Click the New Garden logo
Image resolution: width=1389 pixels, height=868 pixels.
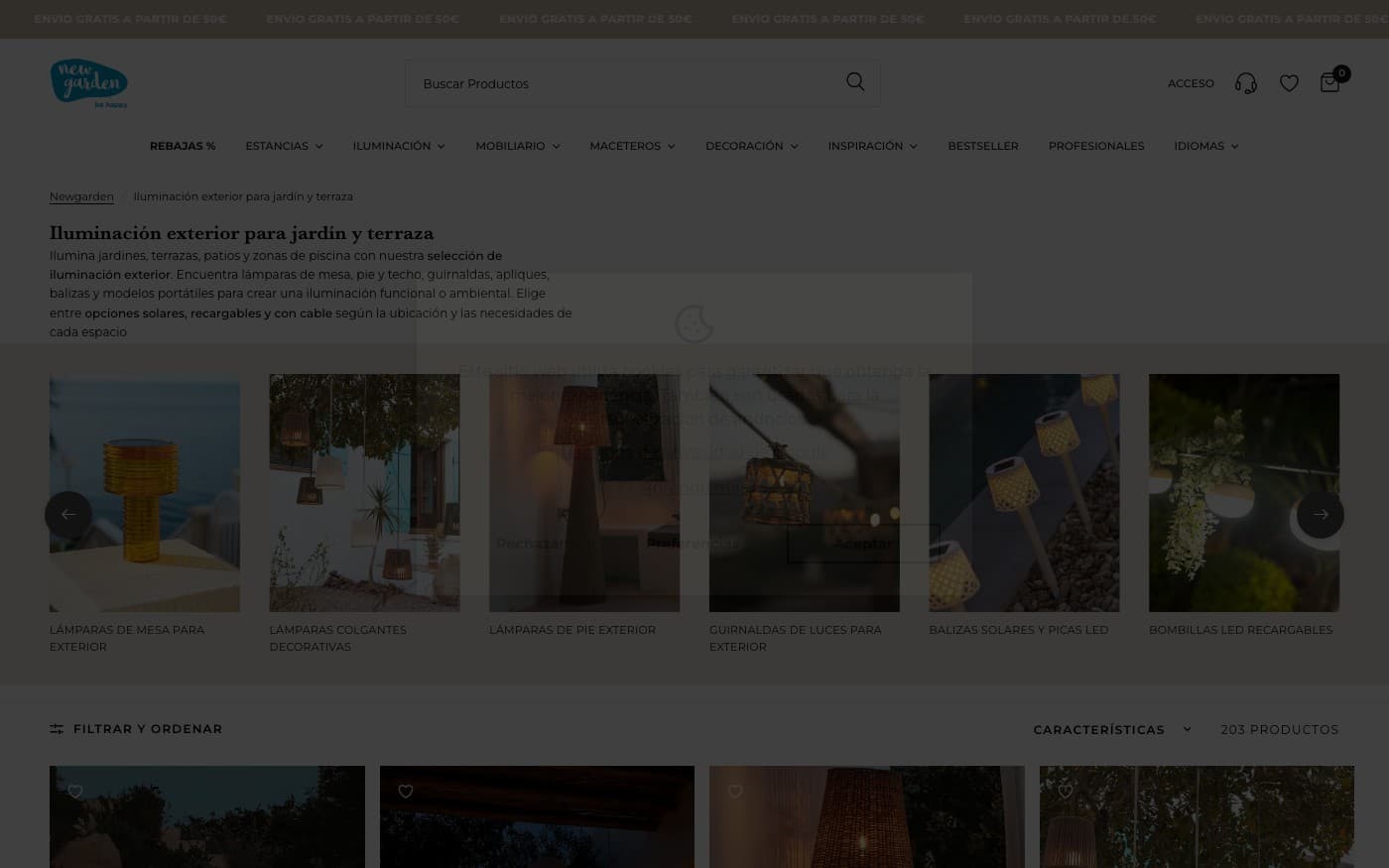[89, 83]
